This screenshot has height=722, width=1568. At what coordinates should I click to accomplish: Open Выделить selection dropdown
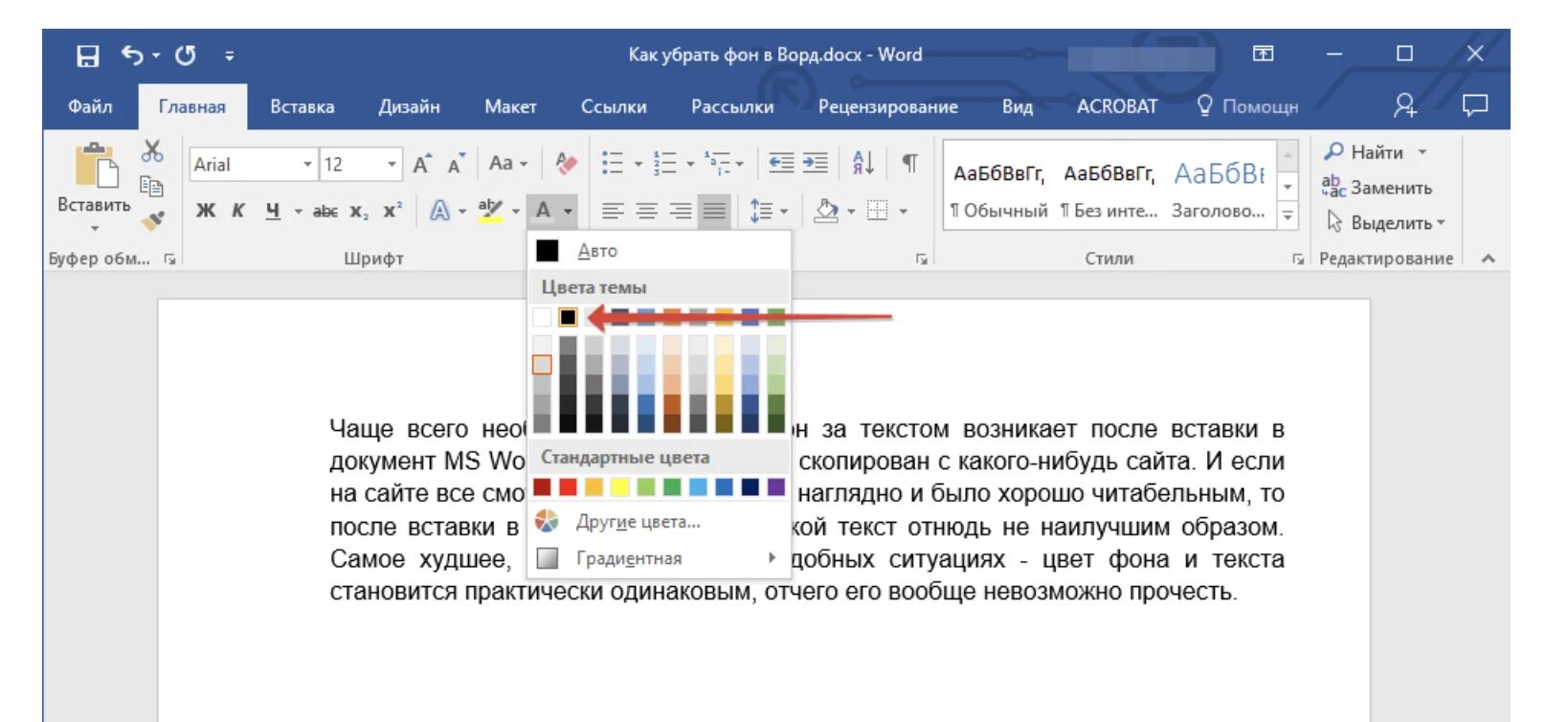click(x=1385, y=223)
